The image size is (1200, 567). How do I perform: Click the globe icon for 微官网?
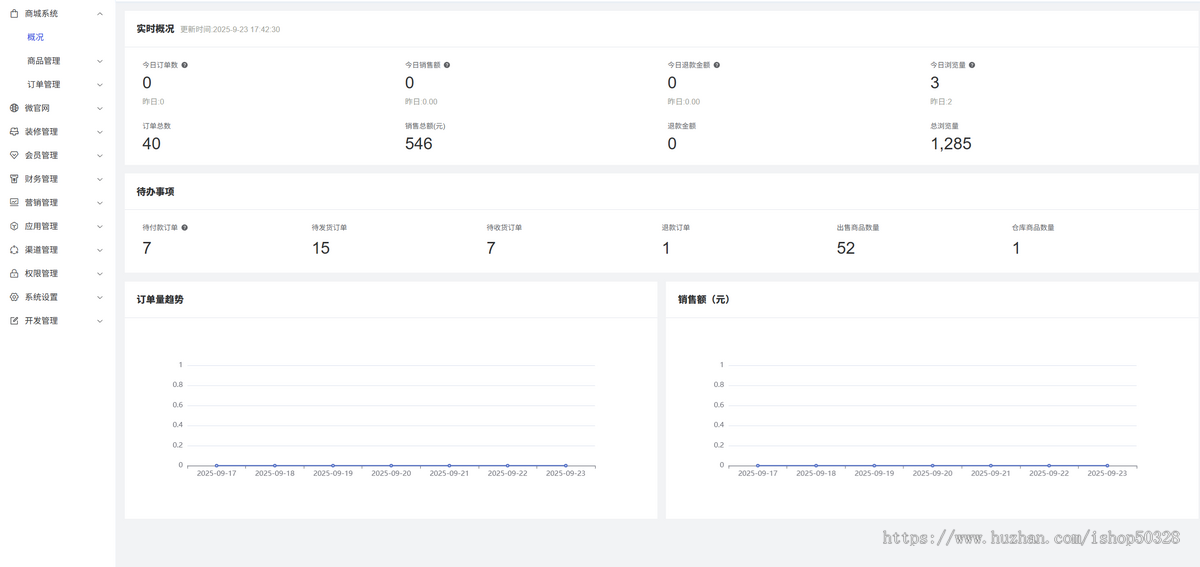14,108
